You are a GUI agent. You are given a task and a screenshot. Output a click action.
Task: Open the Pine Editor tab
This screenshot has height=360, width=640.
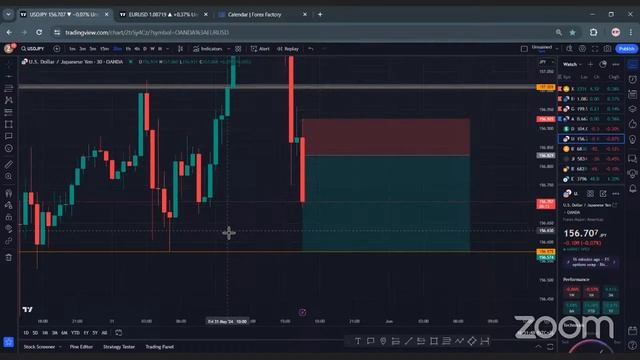[81, 347]
